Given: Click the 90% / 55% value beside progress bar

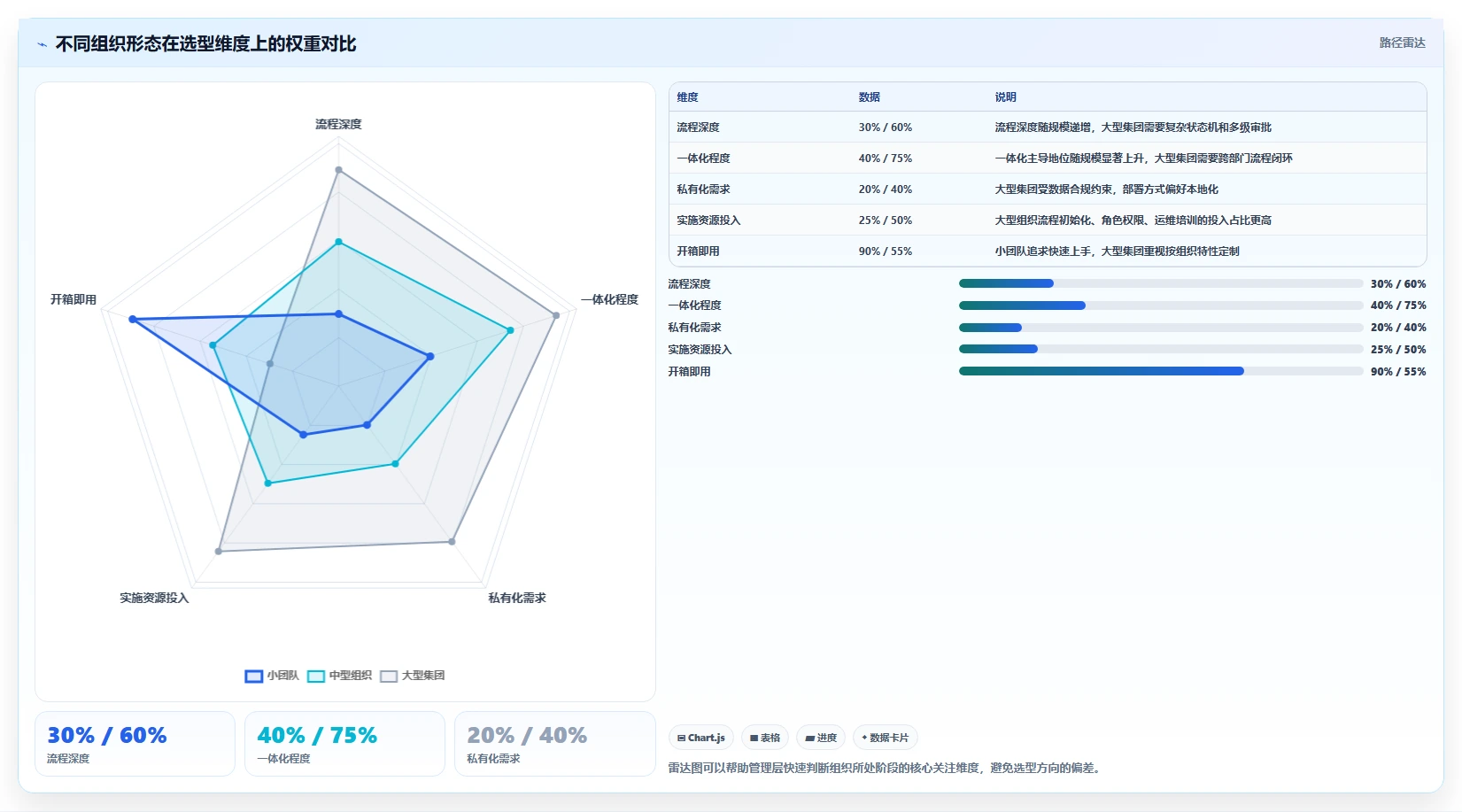Looking at the screenshot, I should tap(1398, 372).
